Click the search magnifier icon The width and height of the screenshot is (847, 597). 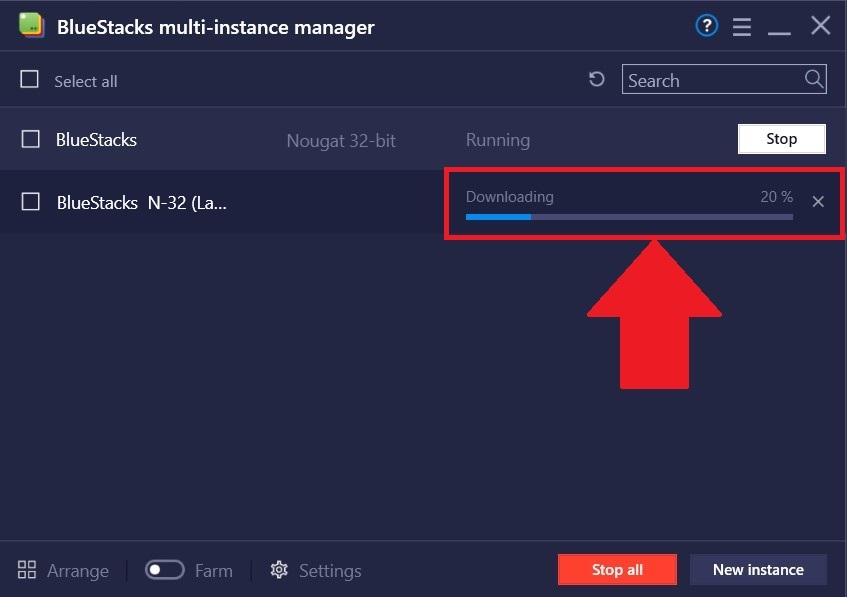point(814,79)
